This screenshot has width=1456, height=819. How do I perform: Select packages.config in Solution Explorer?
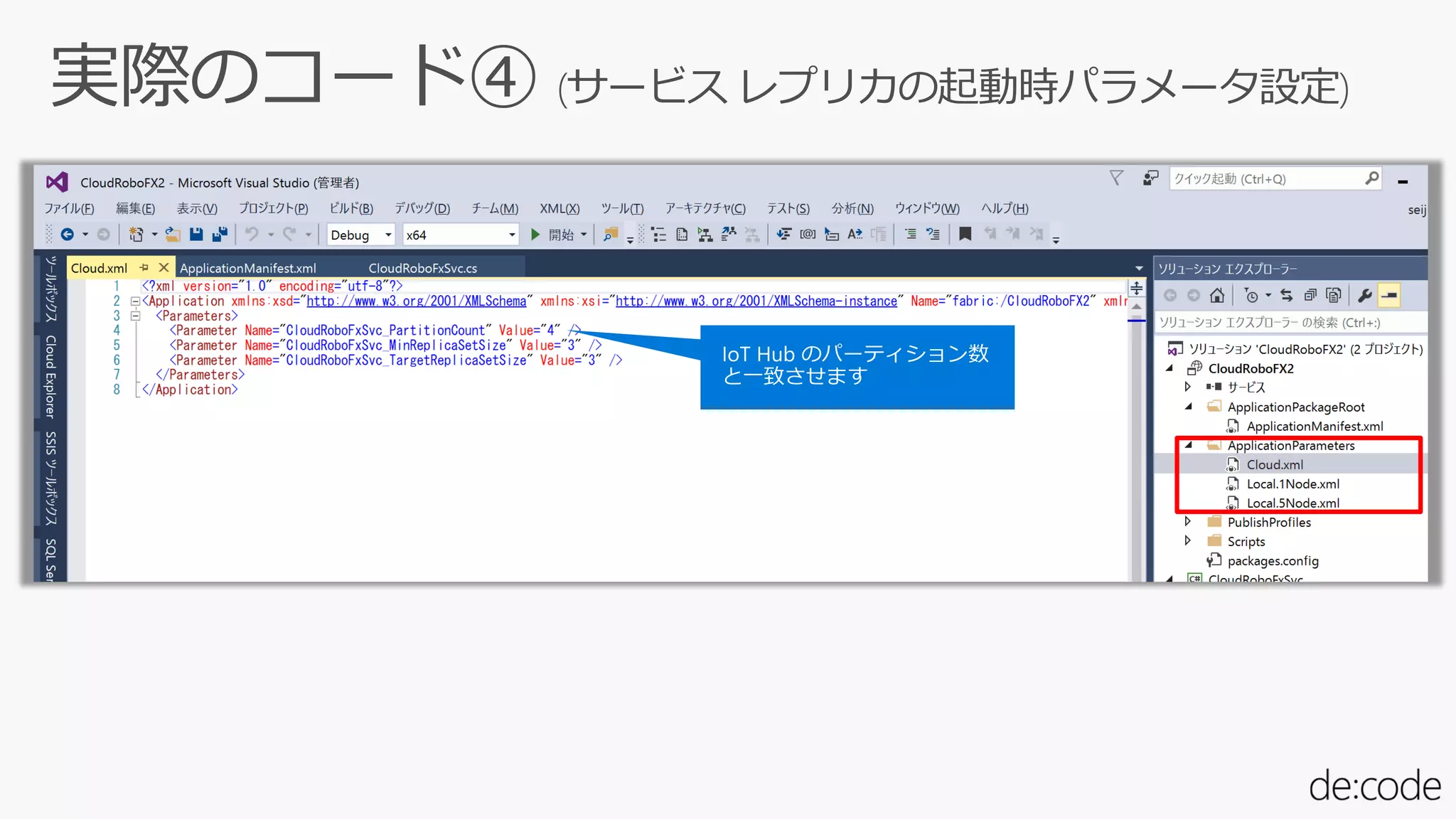pos(1273,560)
